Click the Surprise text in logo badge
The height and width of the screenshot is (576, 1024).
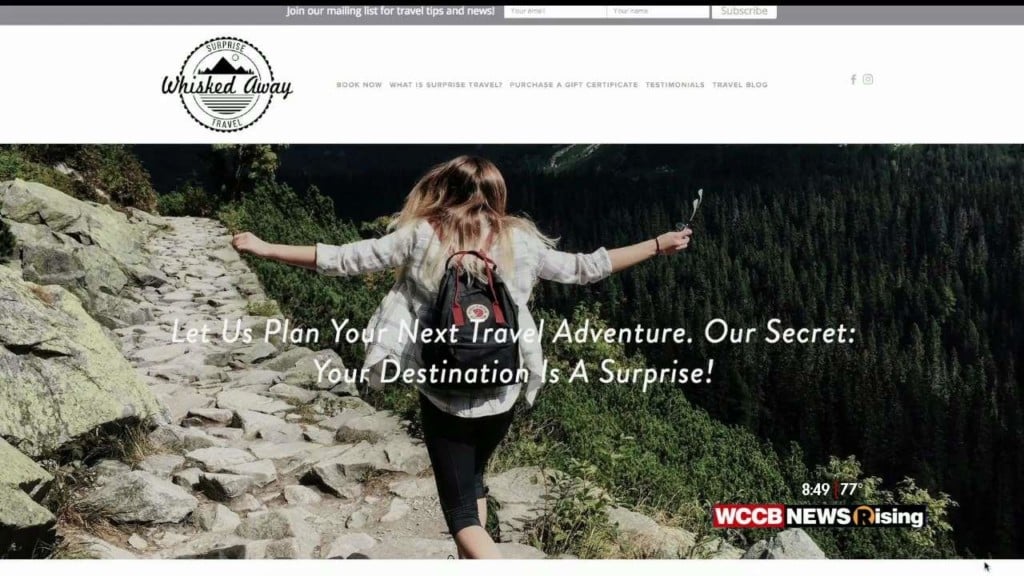pos(226,47)
